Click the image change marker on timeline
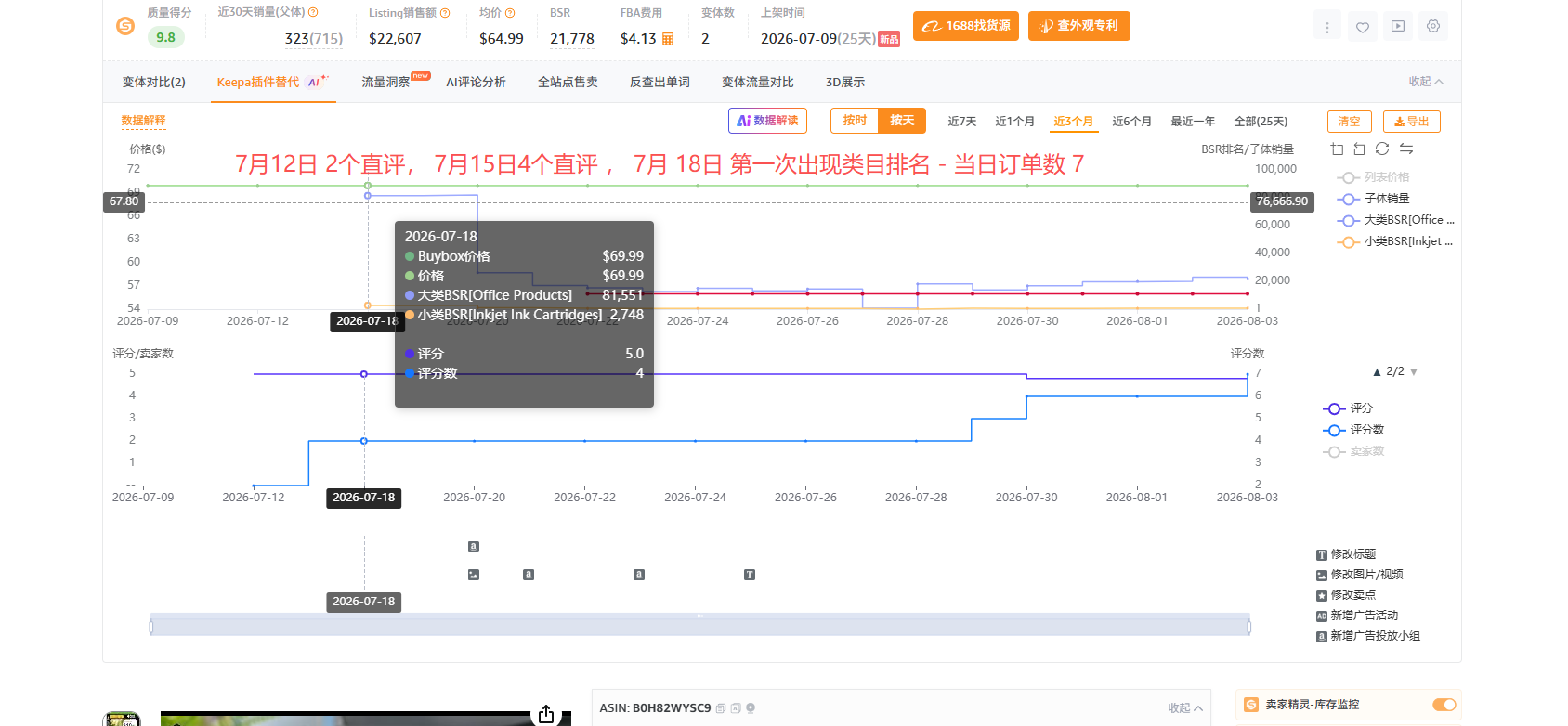1568x726 pixels. 474,575
